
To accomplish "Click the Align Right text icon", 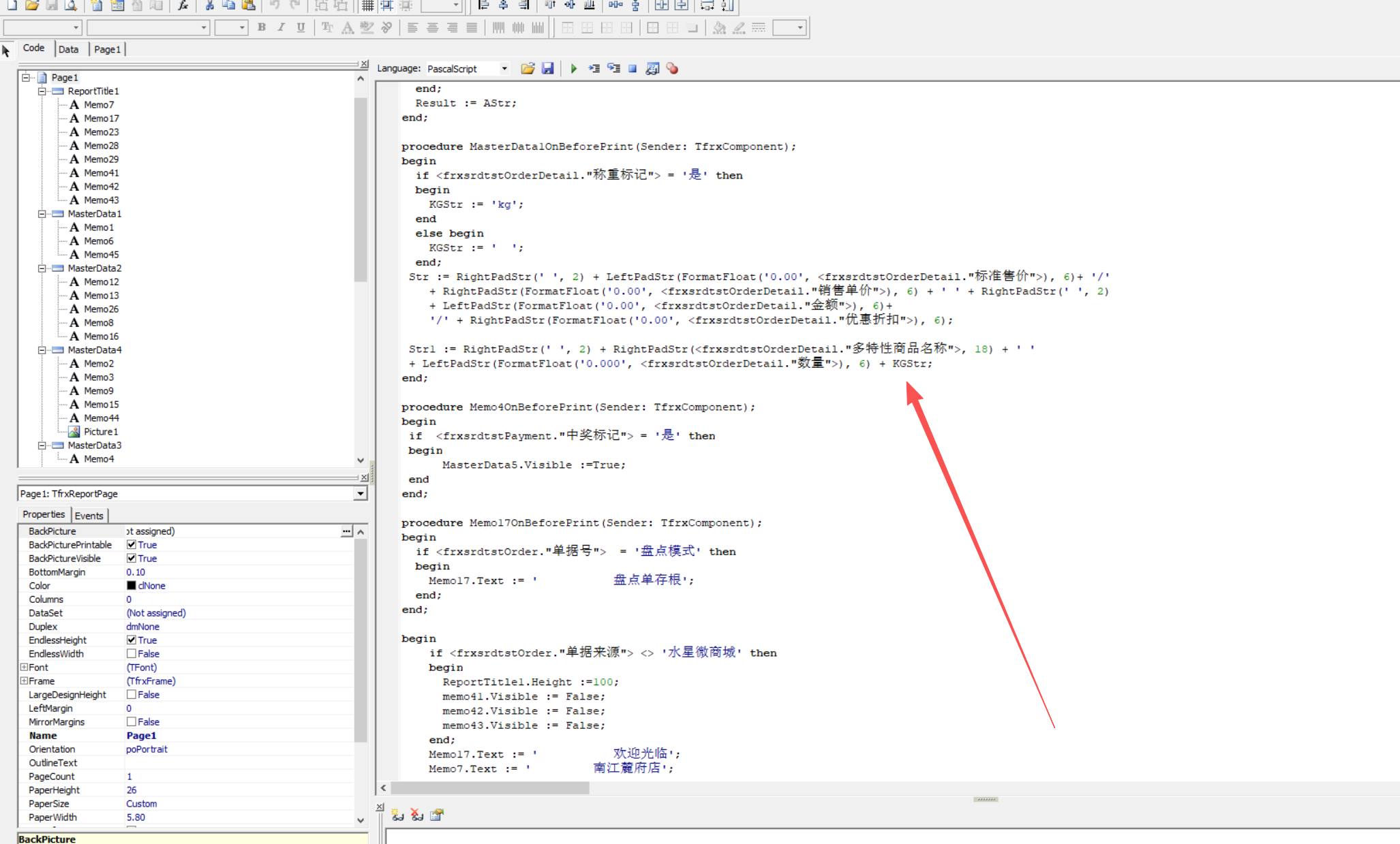I will click(x=452, y=28).
